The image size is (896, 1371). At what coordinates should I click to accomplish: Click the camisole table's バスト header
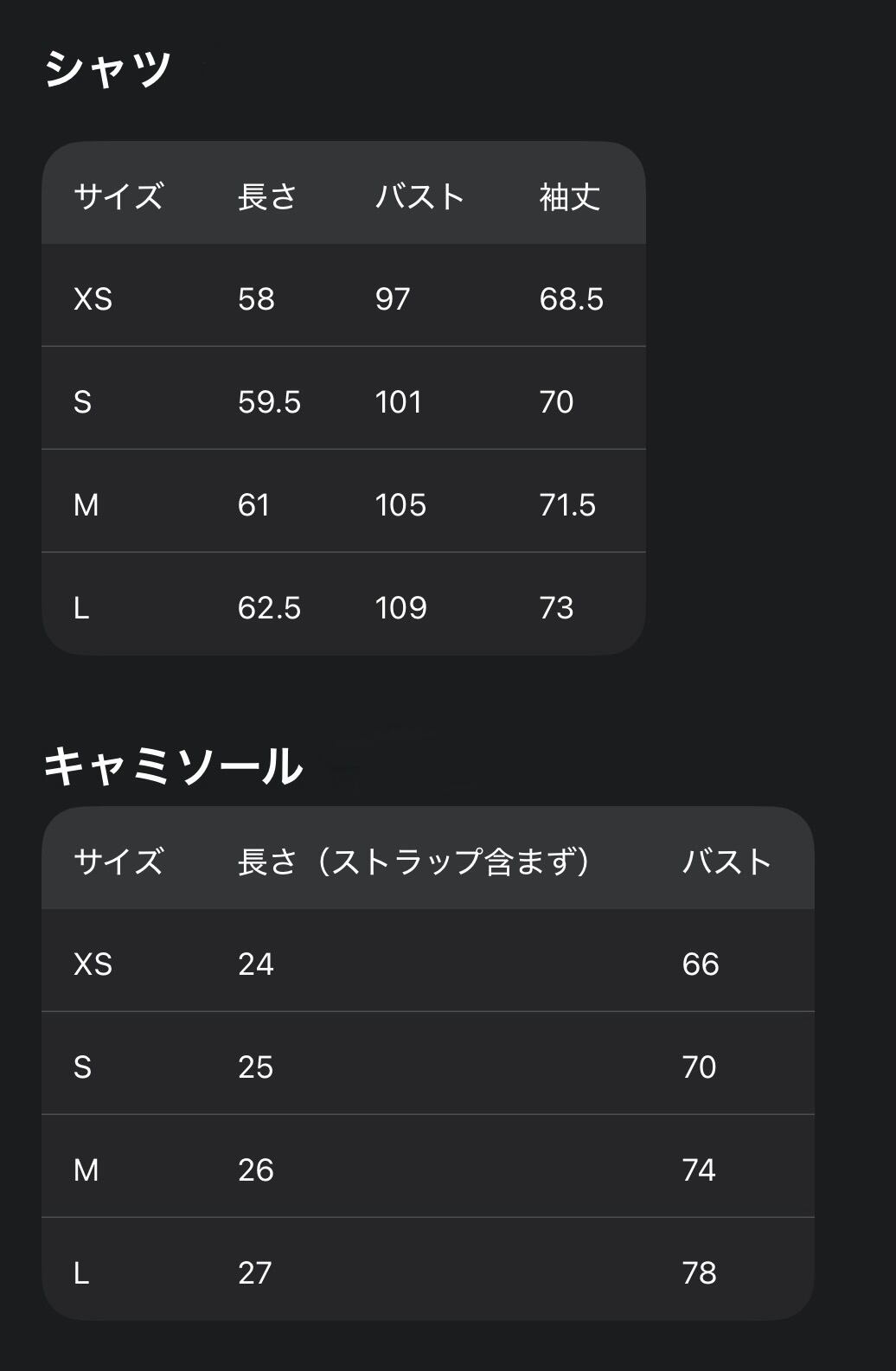[726, 862]
